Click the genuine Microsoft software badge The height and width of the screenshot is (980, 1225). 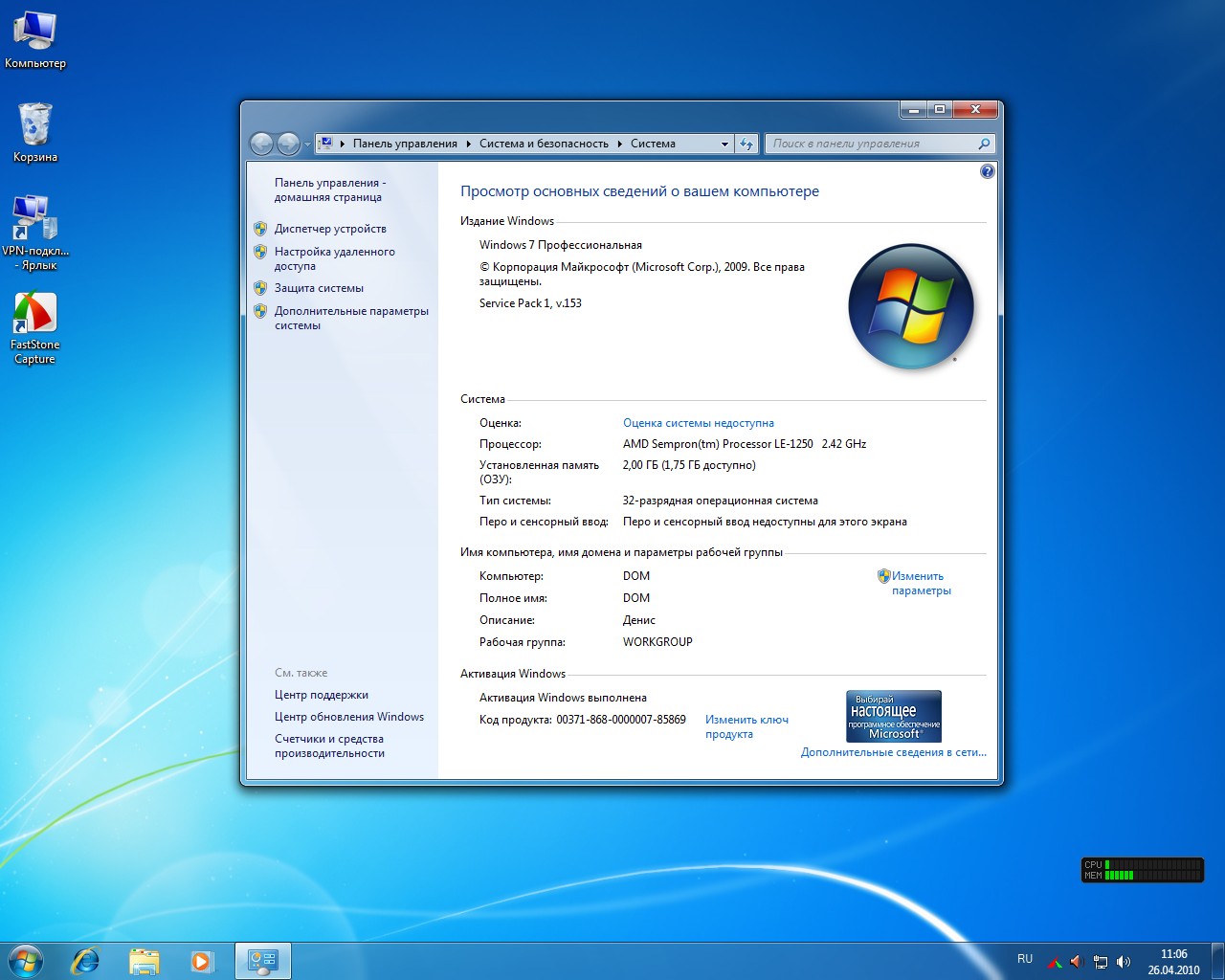(x=894, y=716)
